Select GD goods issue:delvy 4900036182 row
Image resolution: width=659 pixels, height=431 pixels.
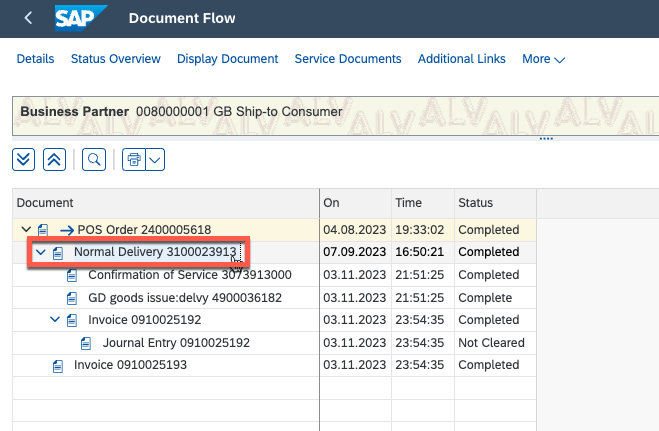click(x=184, y=298)
